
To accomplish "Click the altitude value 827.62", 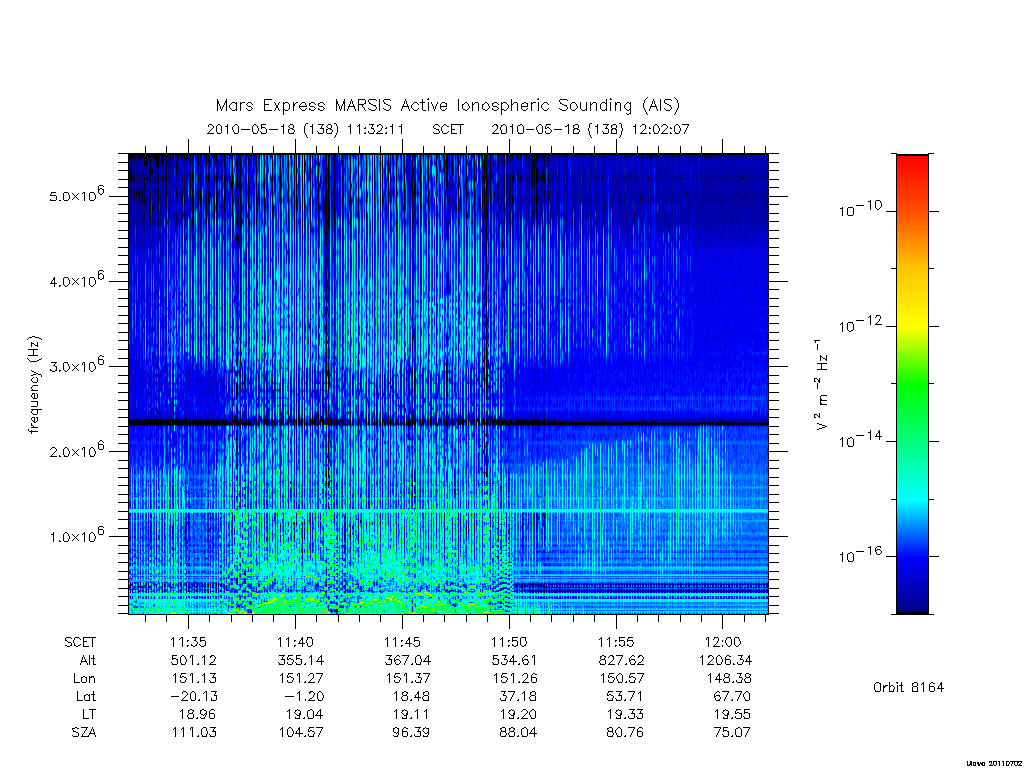I will pos(621,660).
